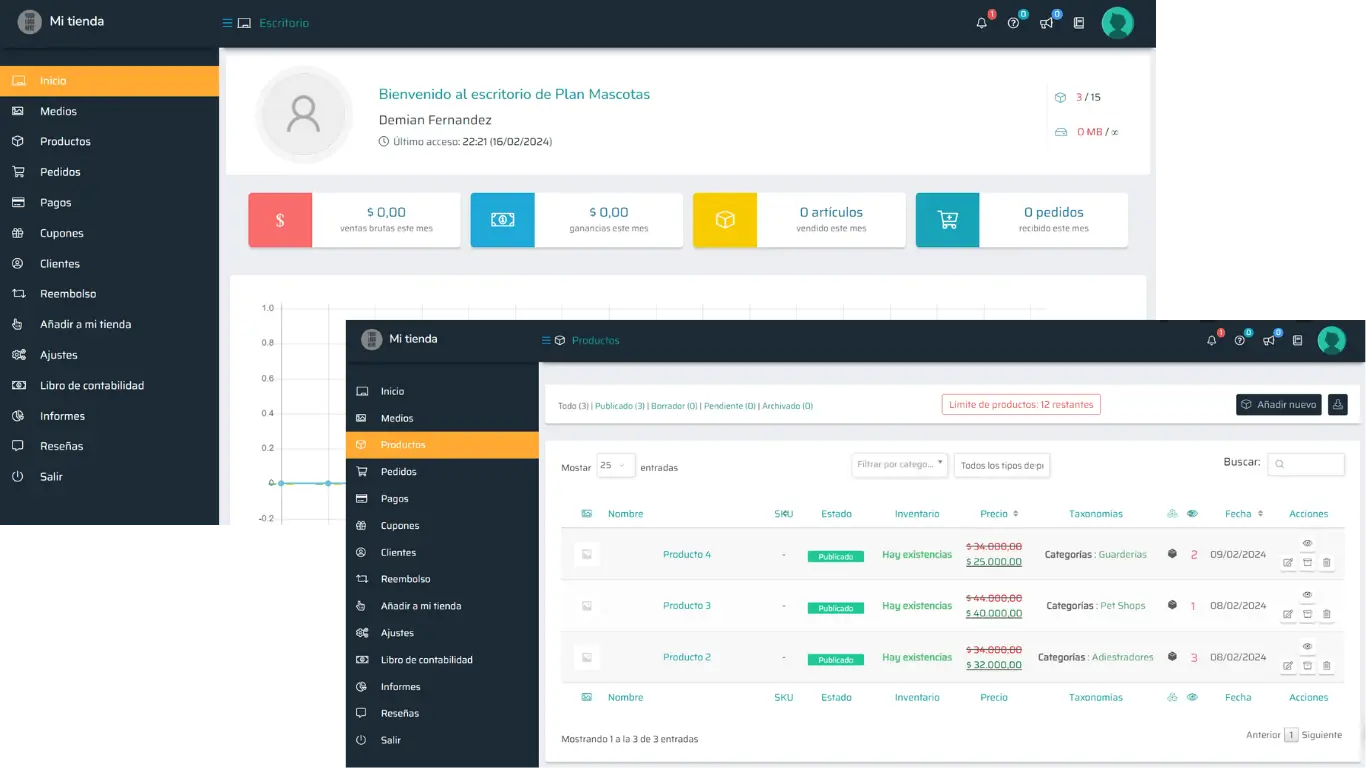The width and height of the screenshot is (1366, 768).
Task: Sort by Fecha column header
Action: point(1244,514)
